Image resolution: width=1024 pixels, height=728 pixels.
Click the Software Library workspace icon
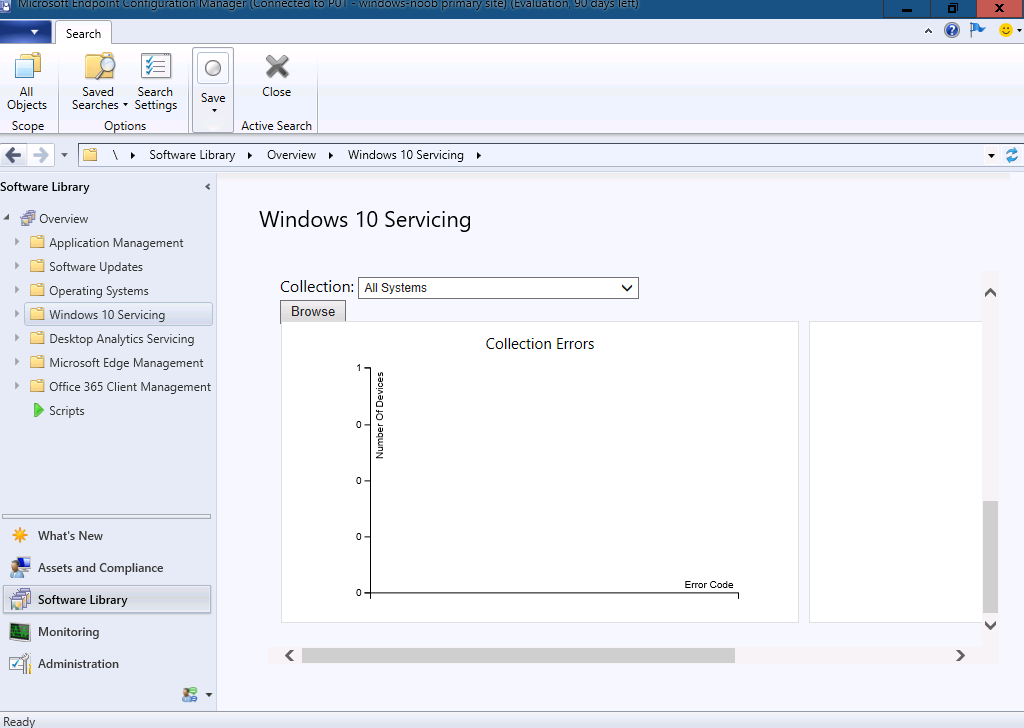(20, 599)
